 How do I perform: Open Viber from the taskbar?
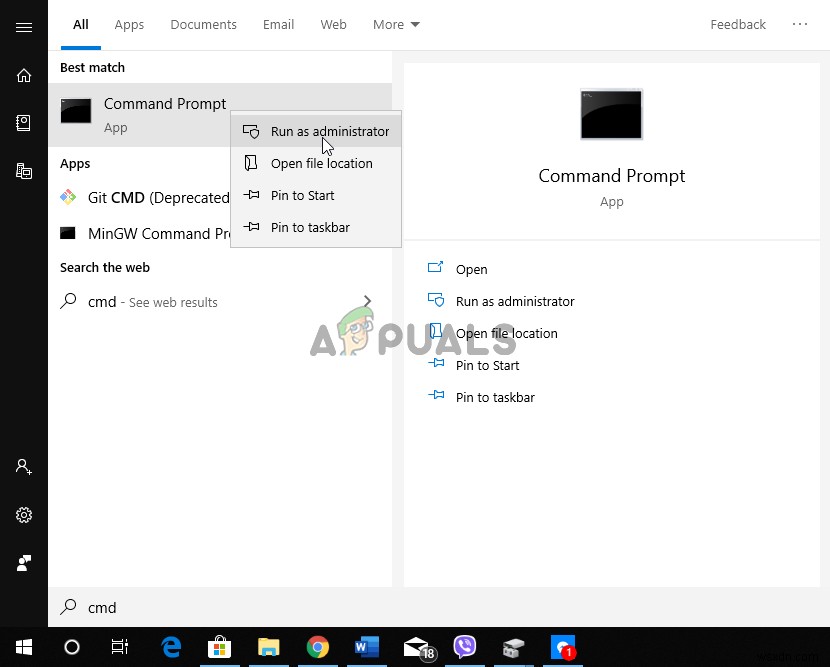point(465,647)
